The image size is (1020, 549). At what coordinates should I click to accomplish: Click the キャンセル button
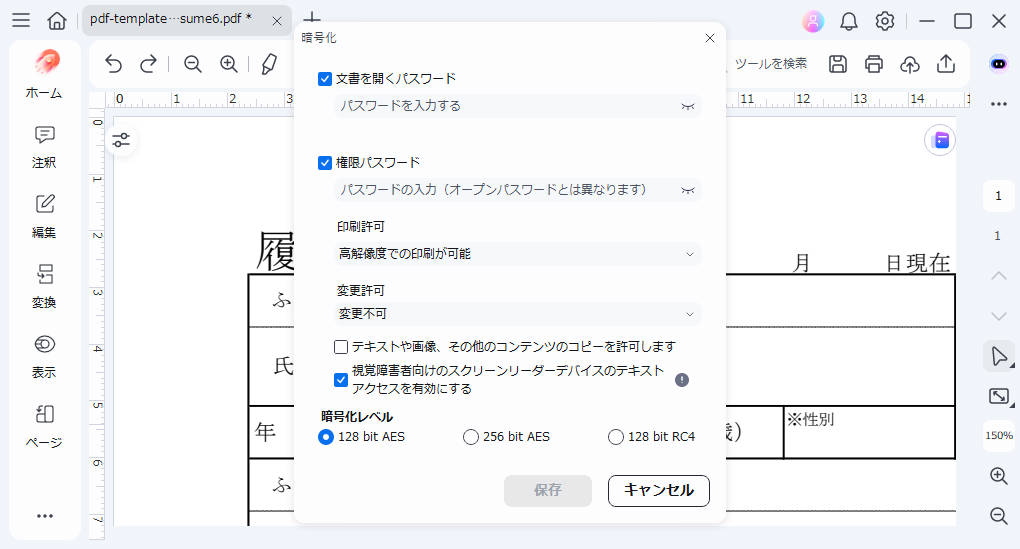point(658,490)
